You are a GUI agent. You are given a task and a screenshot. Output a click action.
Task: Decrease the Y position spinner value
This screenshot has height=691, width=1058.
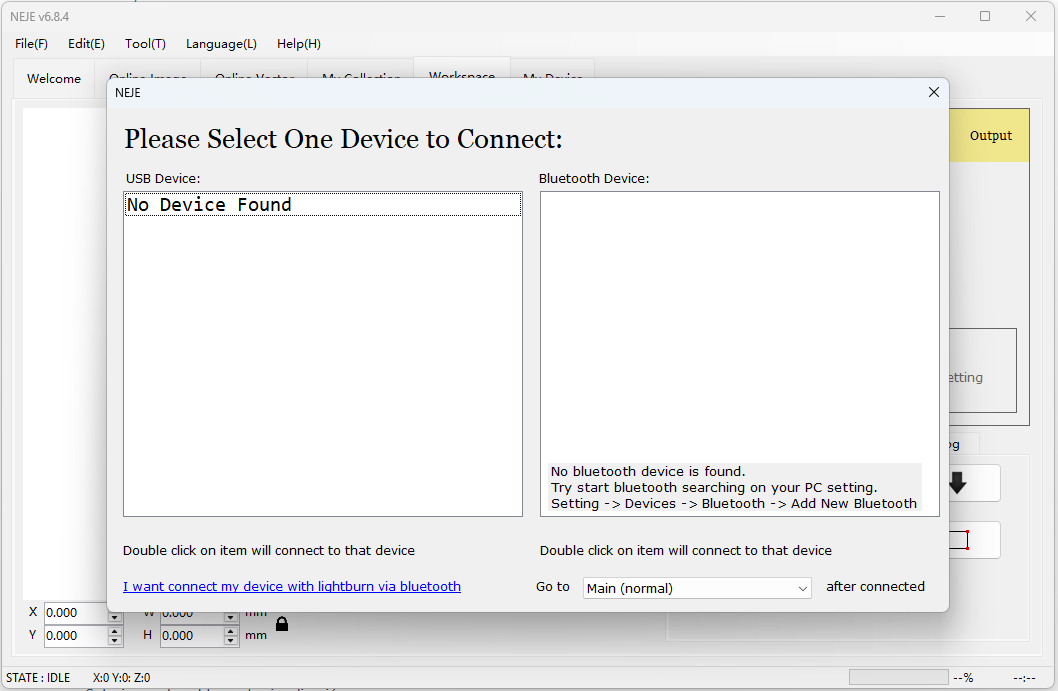pos(115,640)
